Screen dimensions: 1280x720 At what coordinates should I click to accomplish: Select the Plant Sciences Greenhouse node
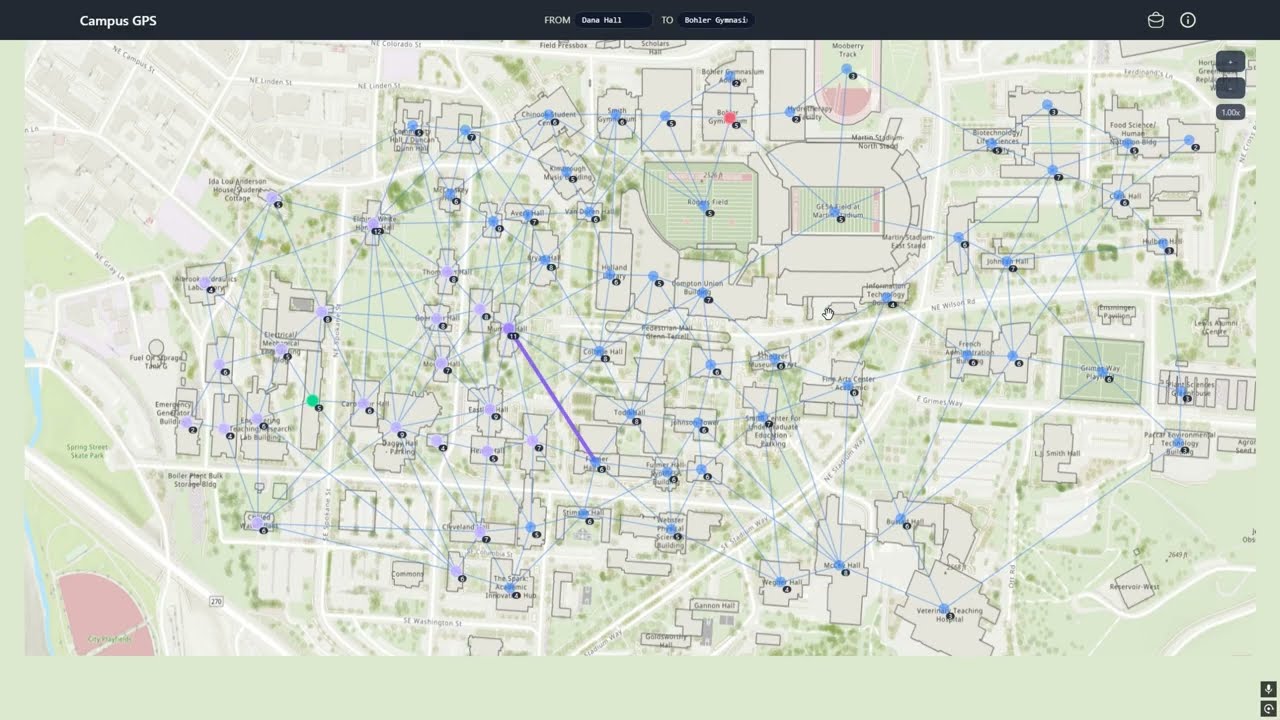(1183, 391)
